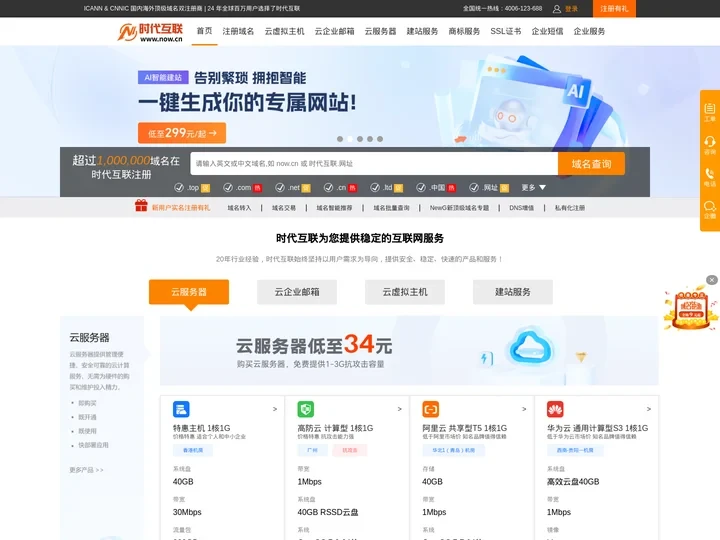
Task: Click the user profile icon beside 登录
Action: 557,9
